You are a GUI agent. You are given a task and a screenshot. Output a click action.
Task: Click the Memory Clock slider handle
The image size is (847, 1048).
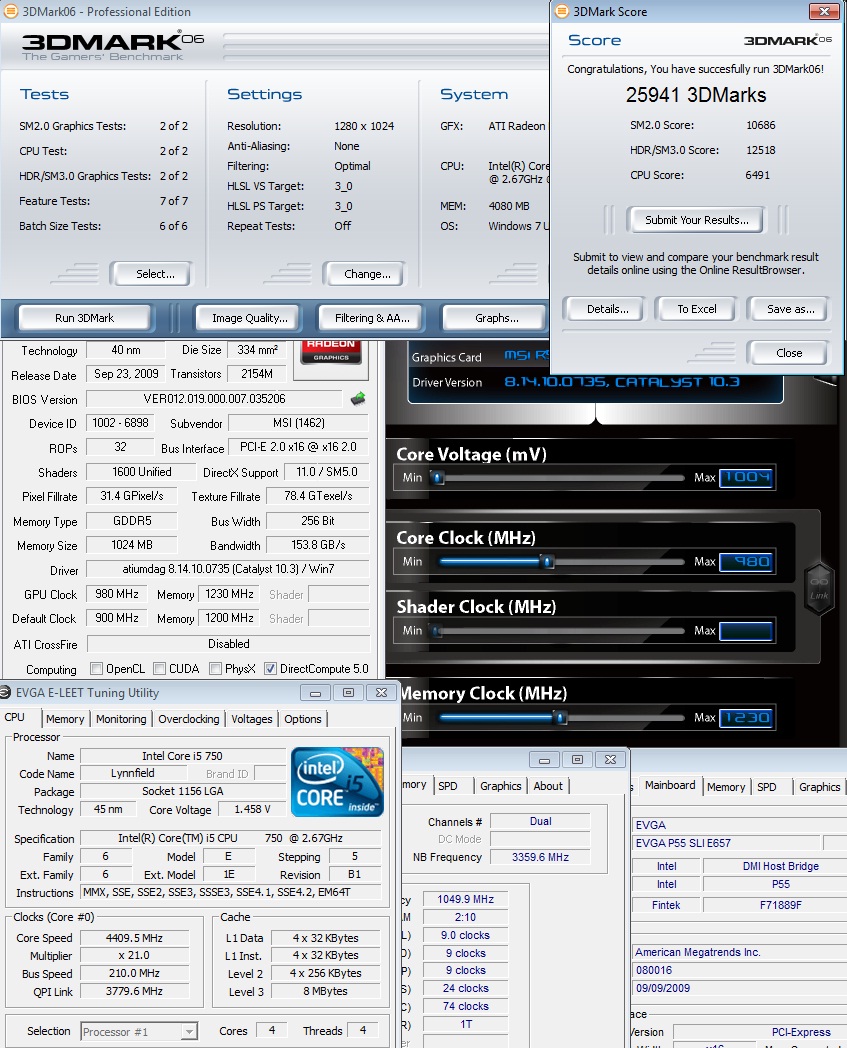pos(562,718)
